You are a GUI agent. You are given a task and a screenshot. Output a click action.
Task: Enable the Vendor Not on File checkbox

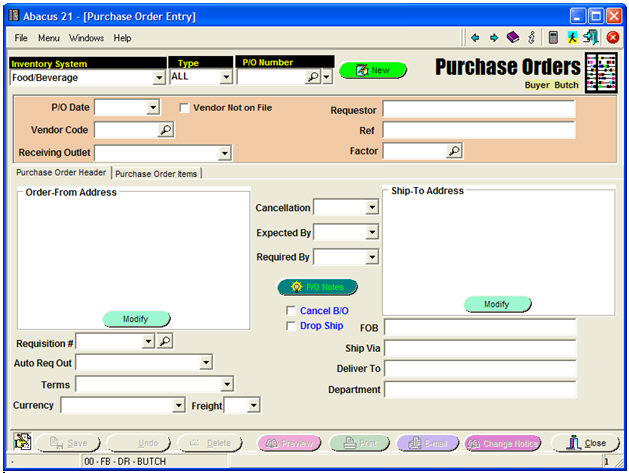click(x=184, y=108)
